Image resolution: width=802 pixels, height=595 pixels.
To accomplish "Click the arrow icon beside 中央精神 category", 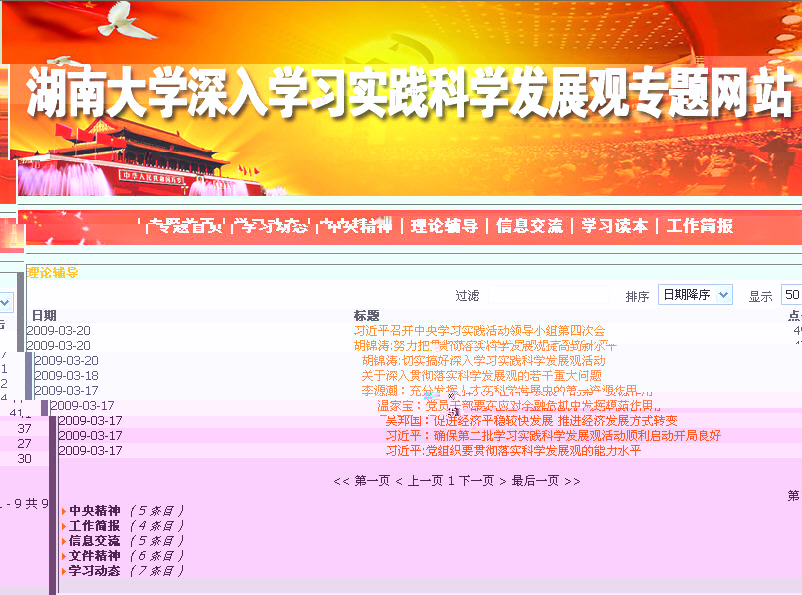I will (64, 511).
